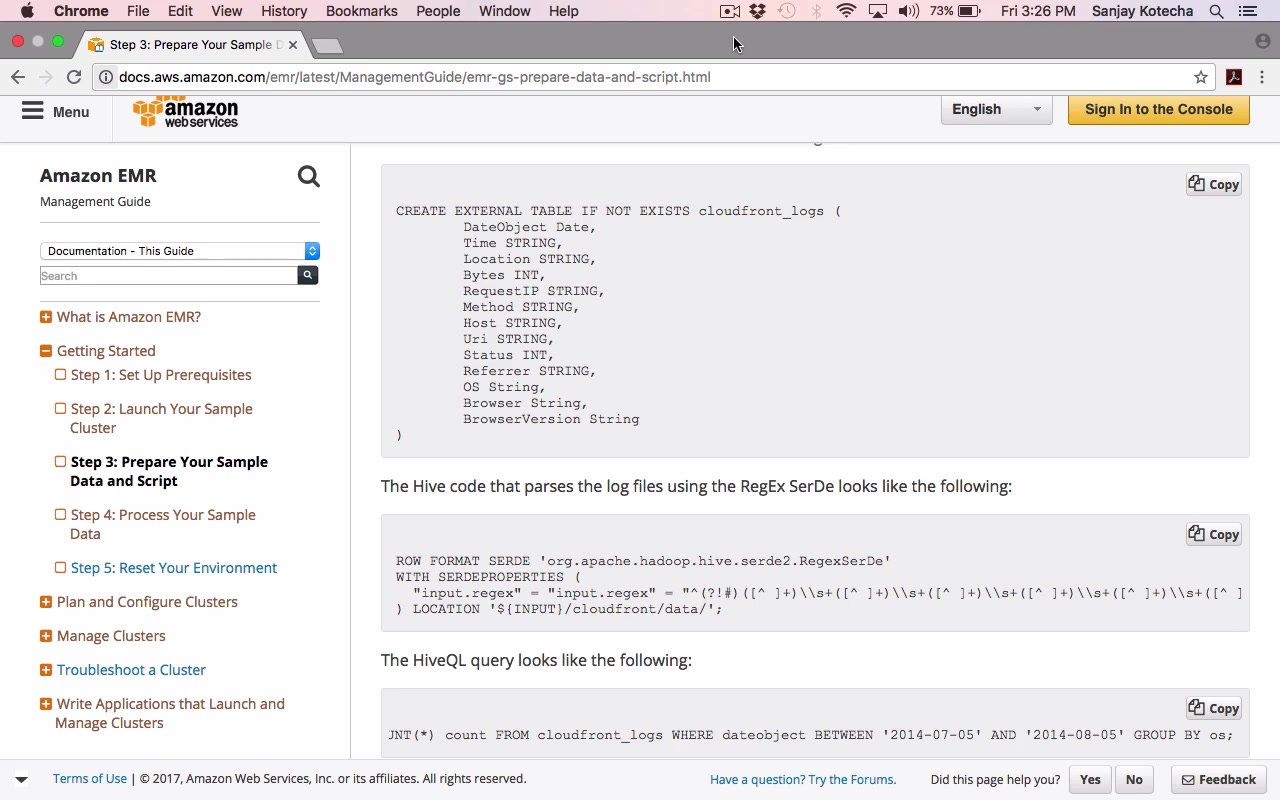Click the site information icon
This screenshot has height=800, width=1280.
point(105,77)
